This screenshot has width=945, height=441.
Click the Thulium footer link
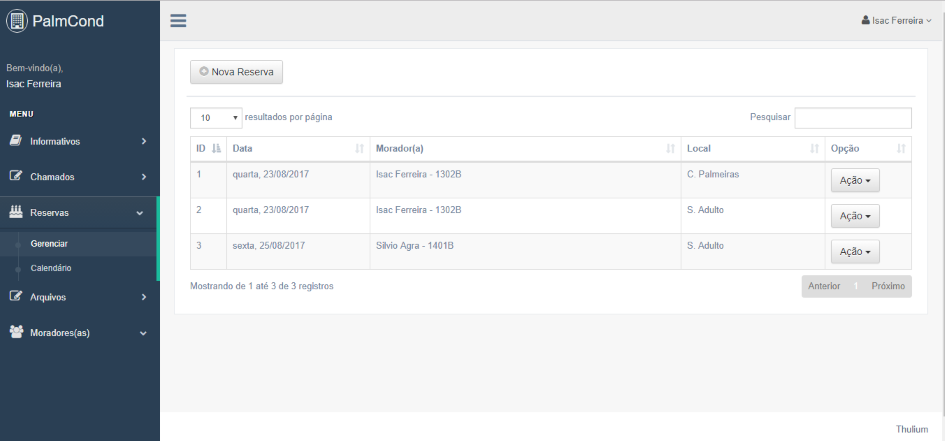pos(912,429)
